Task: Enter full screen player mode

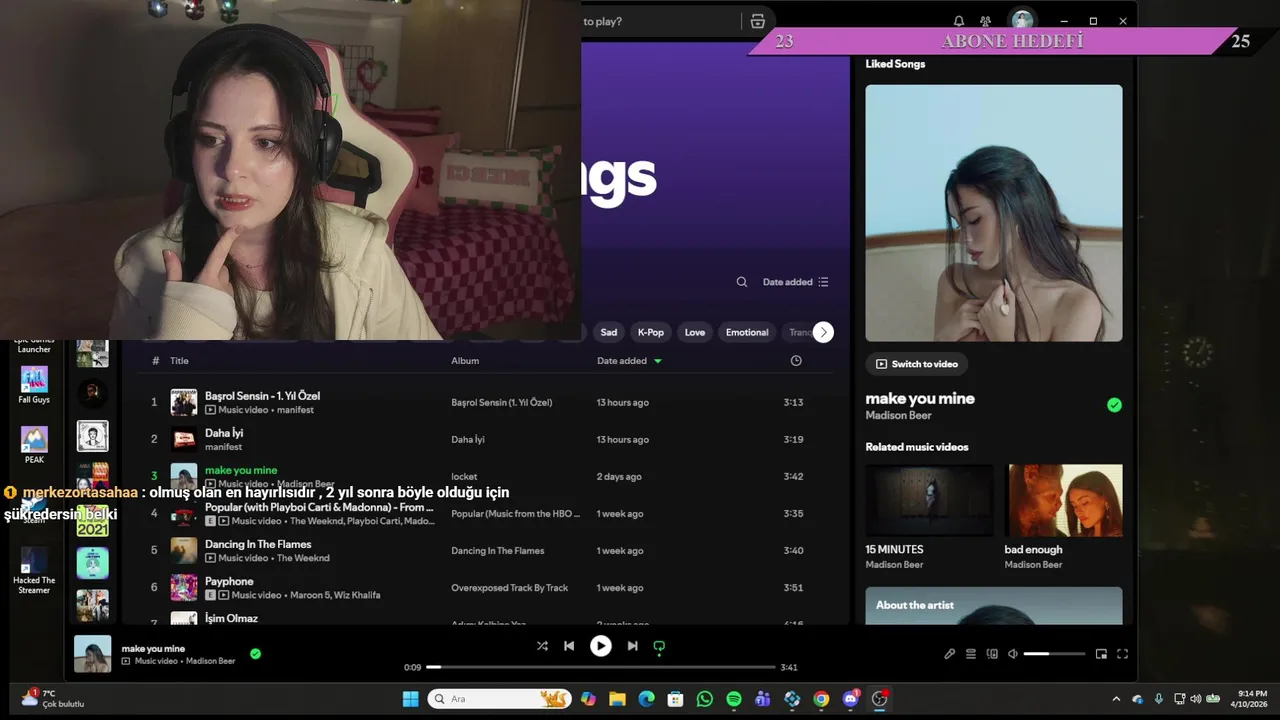Action: click(x=1122, y=654)
